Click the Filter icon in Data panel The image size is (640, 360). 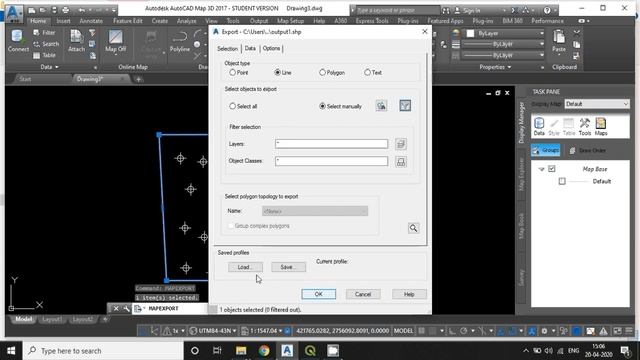click(44, 32)
